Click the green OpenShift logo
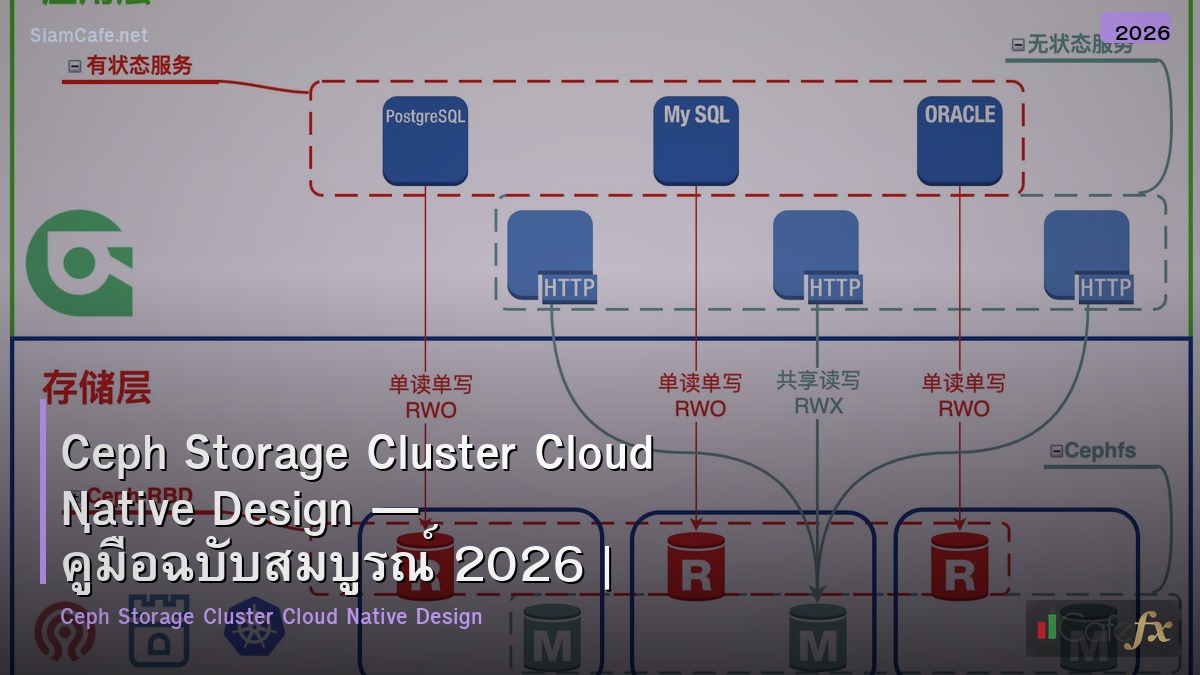 [78, 262]
